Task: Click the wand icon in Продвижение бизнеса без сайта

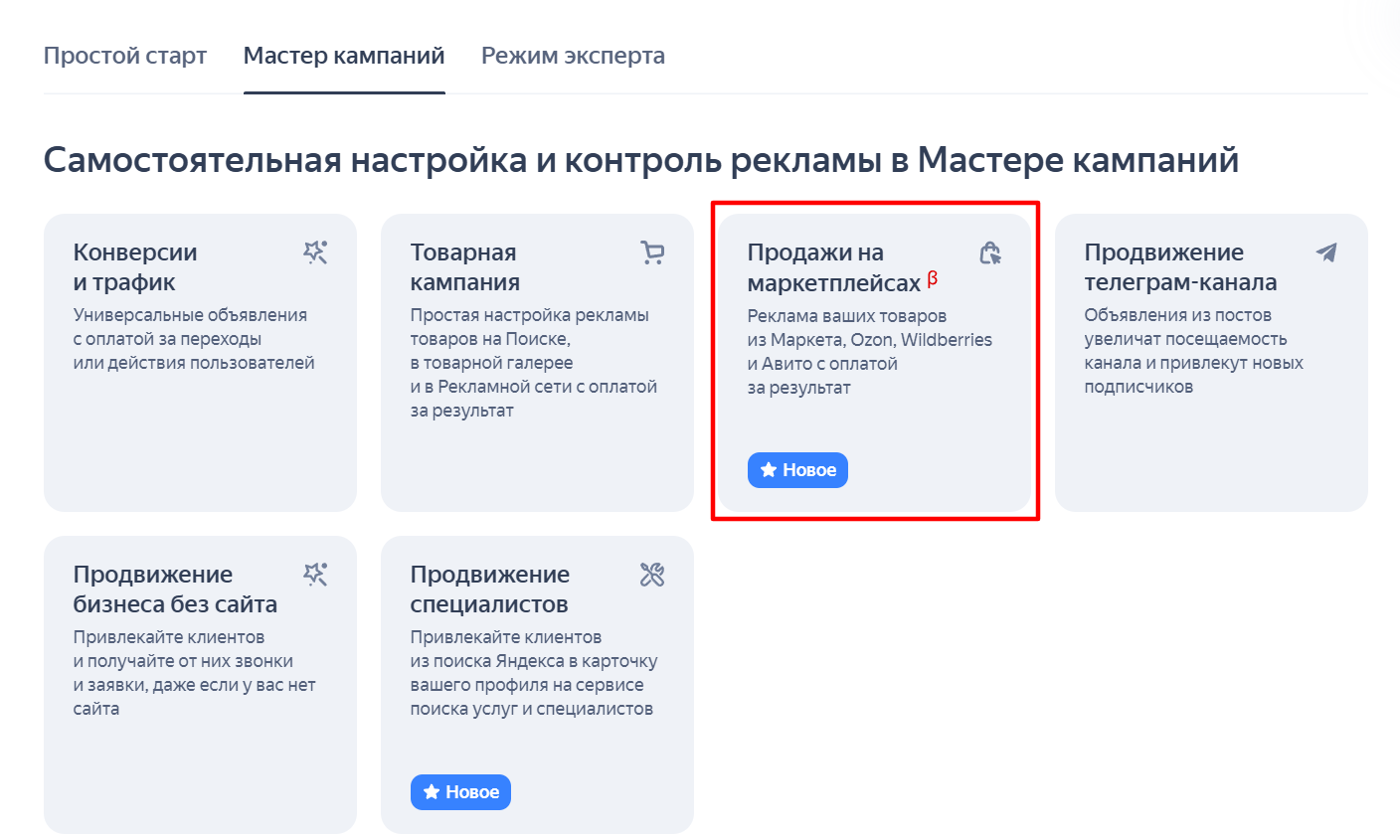Action: pos(315,575)
